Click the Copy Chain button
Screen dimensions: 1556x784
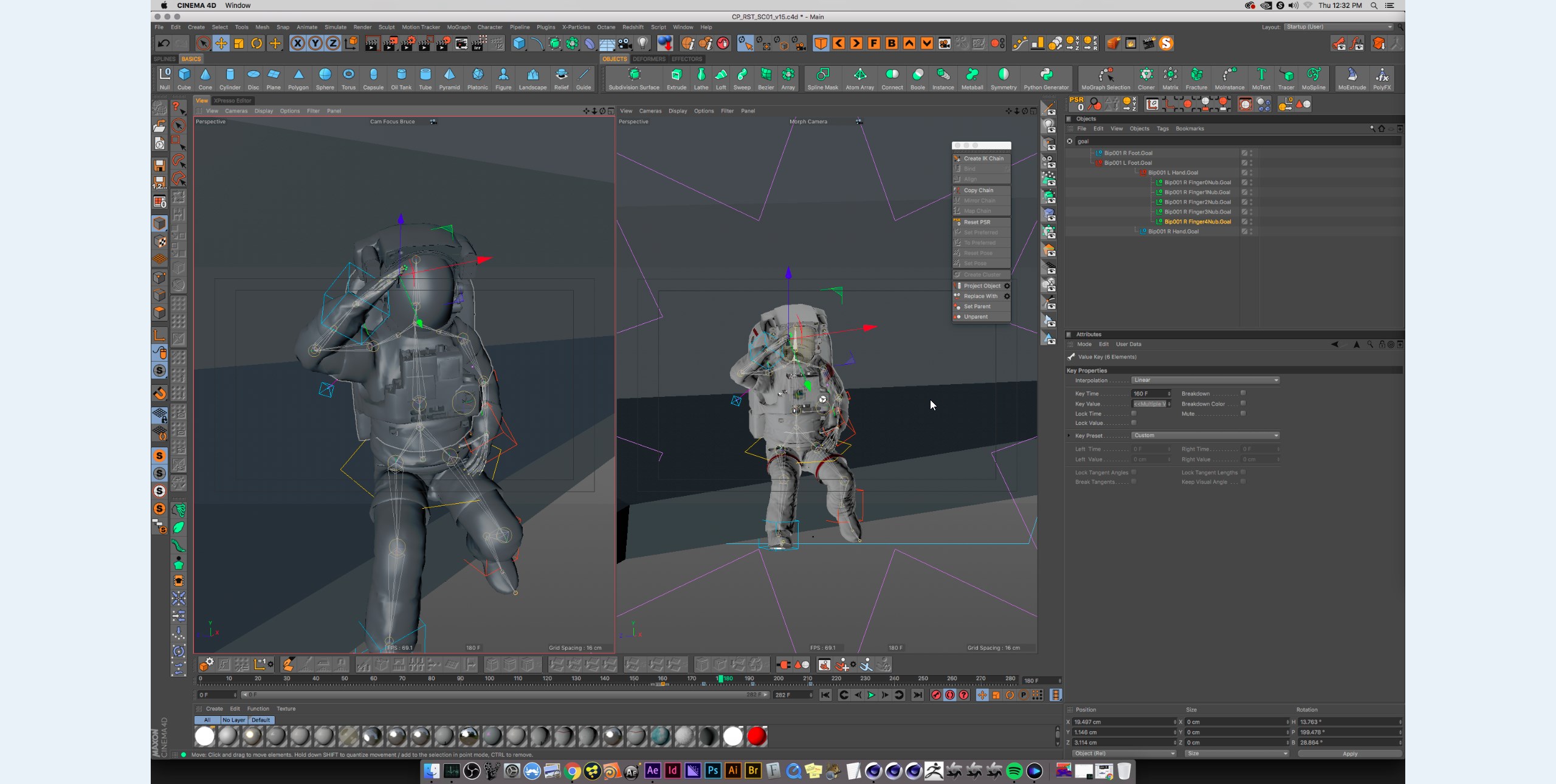point(981,190)
